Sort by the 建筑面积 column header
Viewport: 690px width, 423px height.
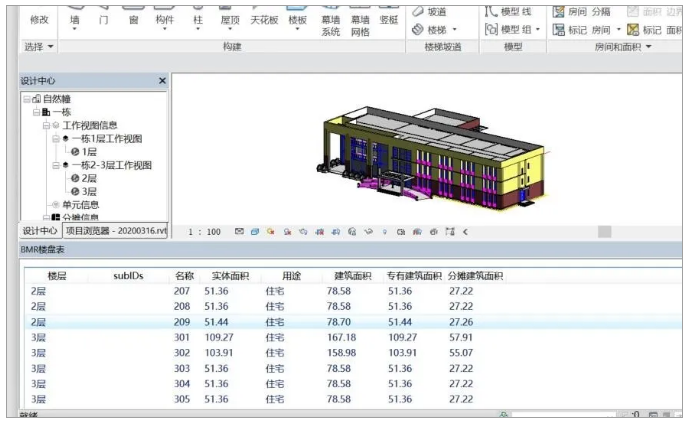[x=352, y=276]
